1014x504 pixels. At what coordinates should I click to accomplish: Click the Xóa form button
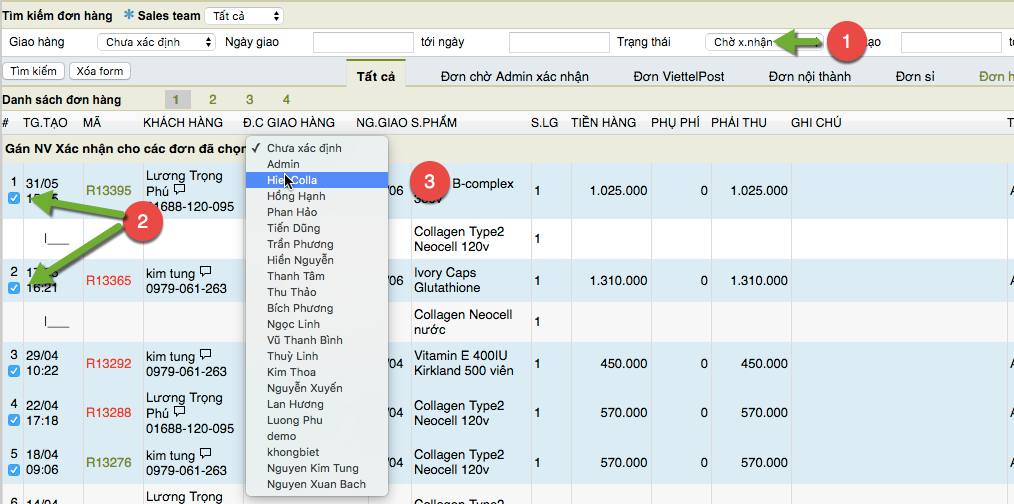(100, 71)
